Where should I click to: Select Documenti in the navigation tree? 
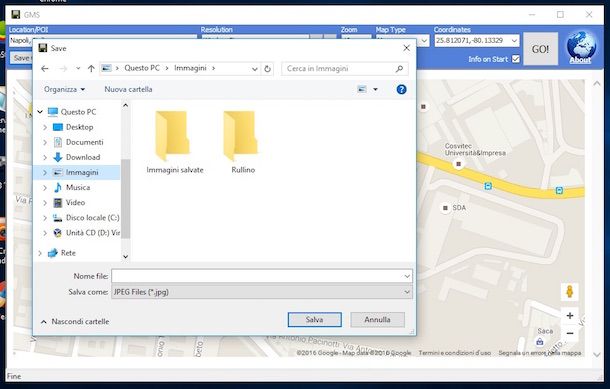(x=84, y=142)
